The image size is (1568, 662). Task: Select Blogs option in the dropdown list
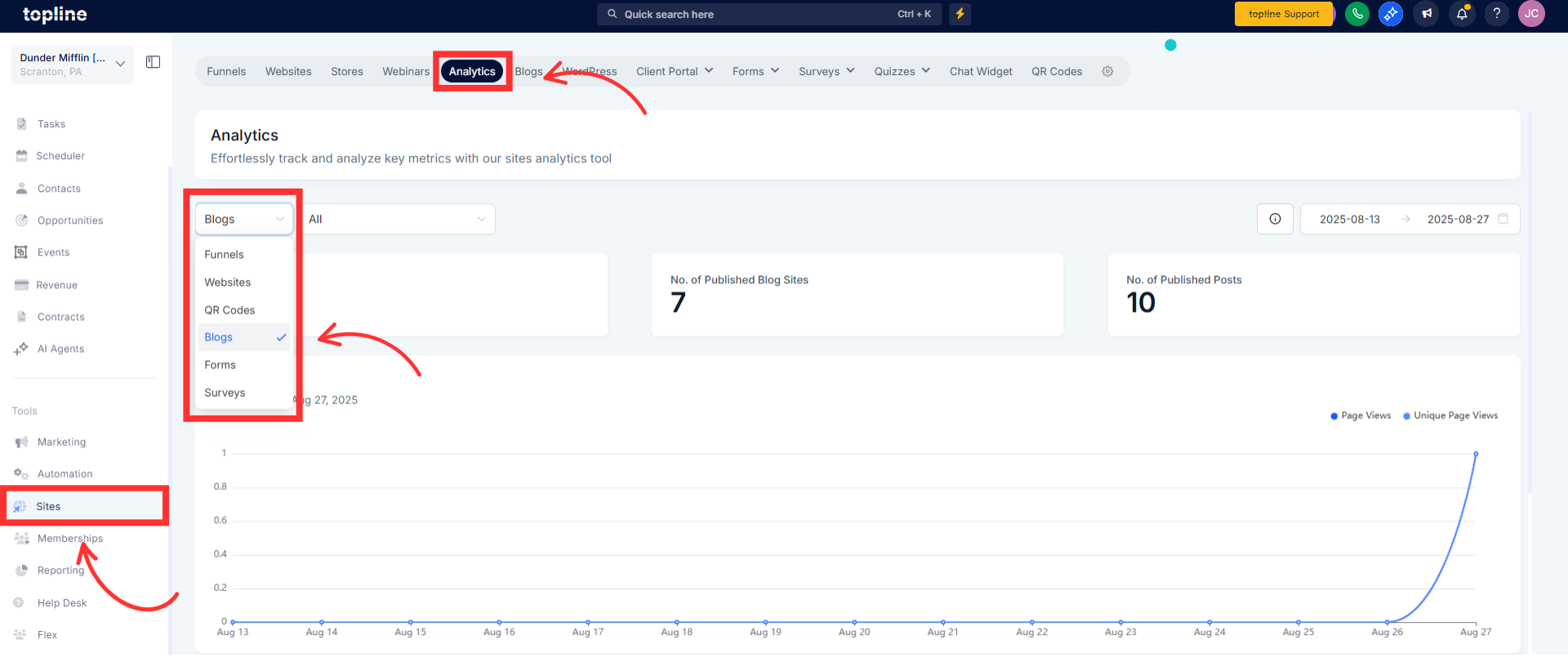[x=244, y=337]
